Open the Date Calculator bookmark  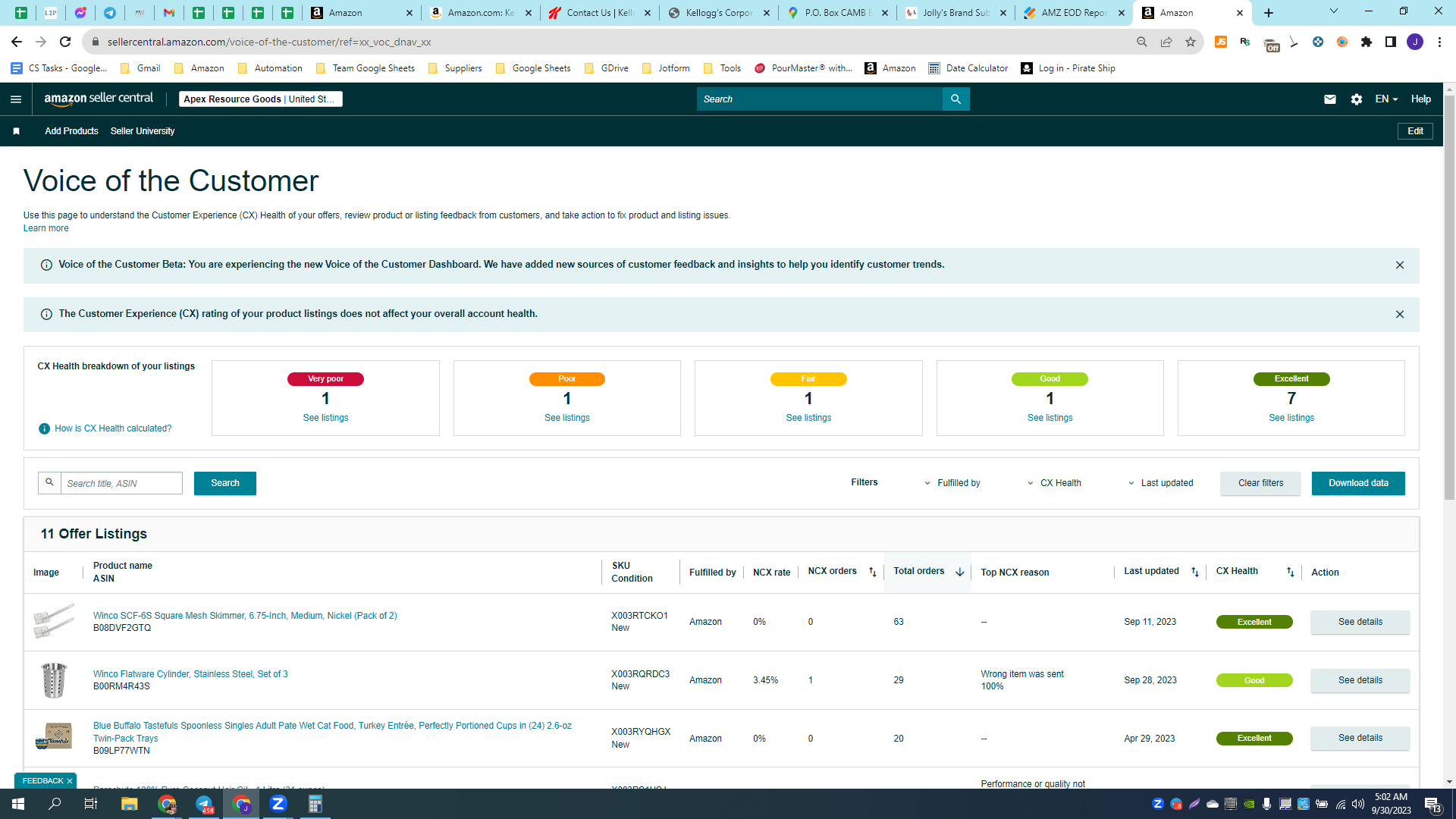click(x=968, y=68)
